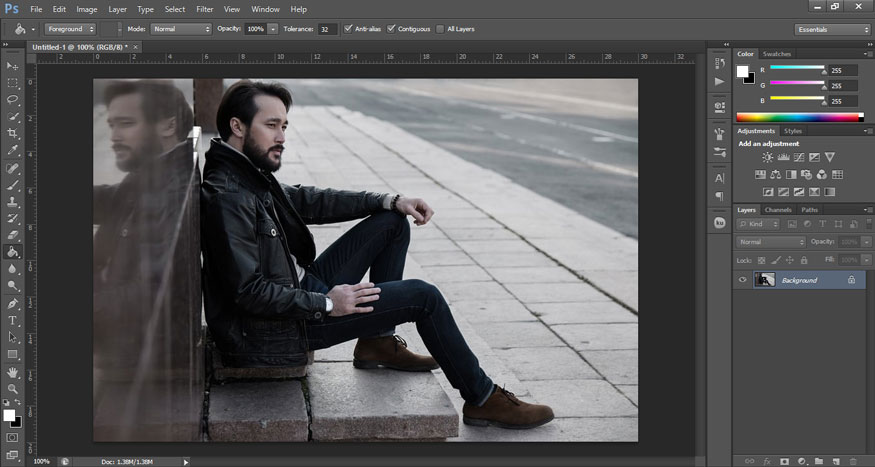Open the Image menu
This screenshot has height=467, width=875.
[x=86, y=9]
